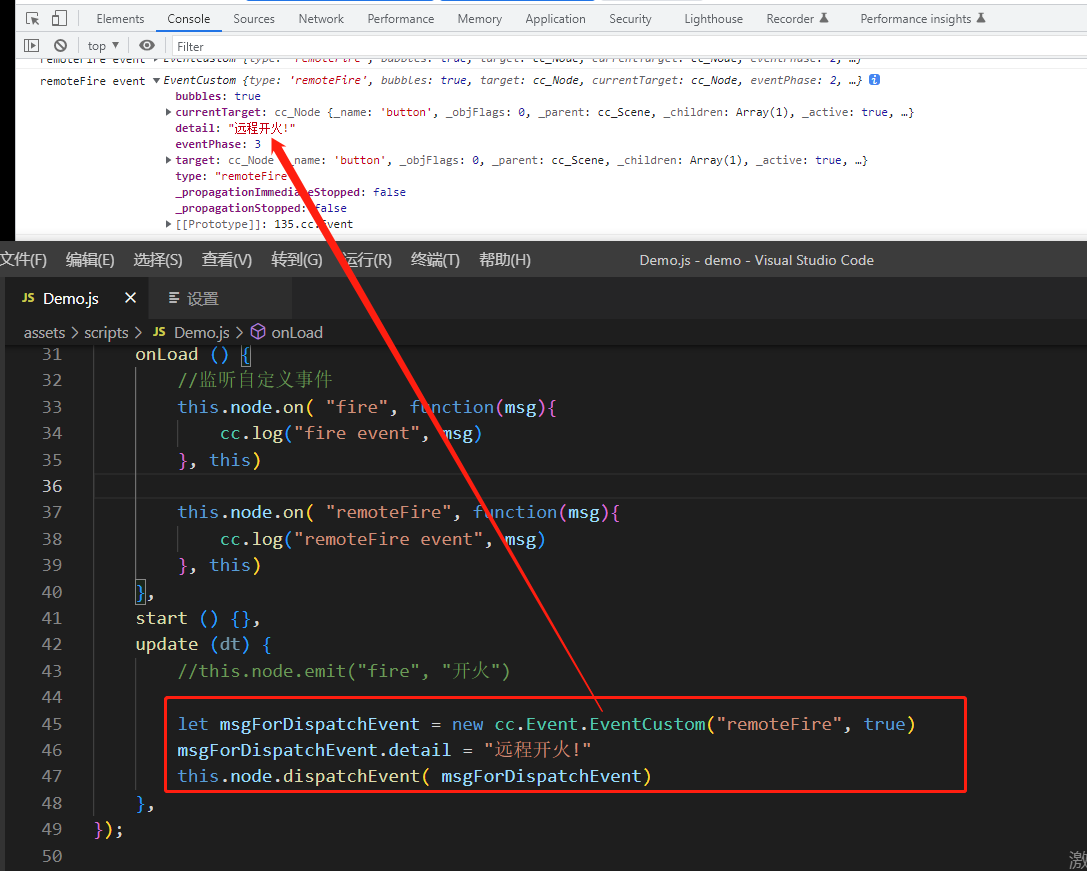Clear console with the ban icon
1087x871 pixels.
[x=60, y=46]
